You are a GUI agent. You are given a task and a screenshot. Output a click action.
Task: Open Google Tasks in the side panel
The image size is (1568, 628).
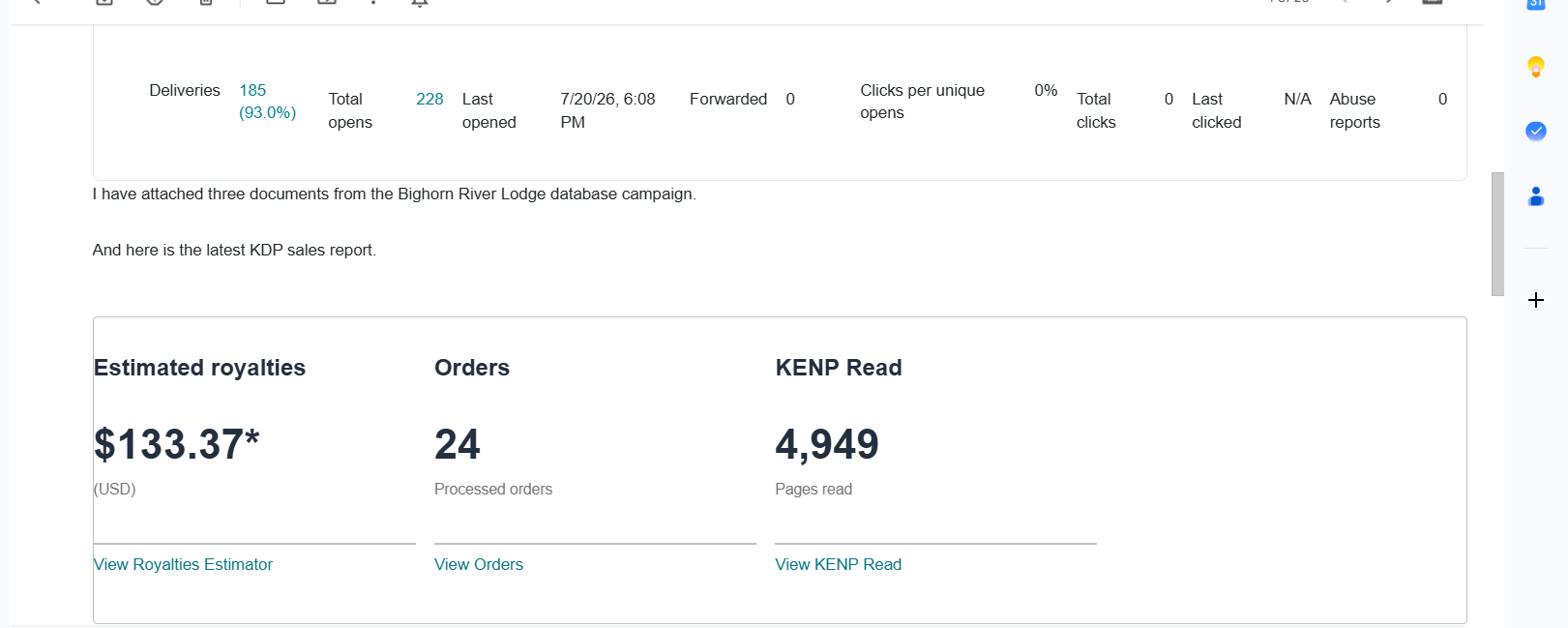tap(1536, 131)
